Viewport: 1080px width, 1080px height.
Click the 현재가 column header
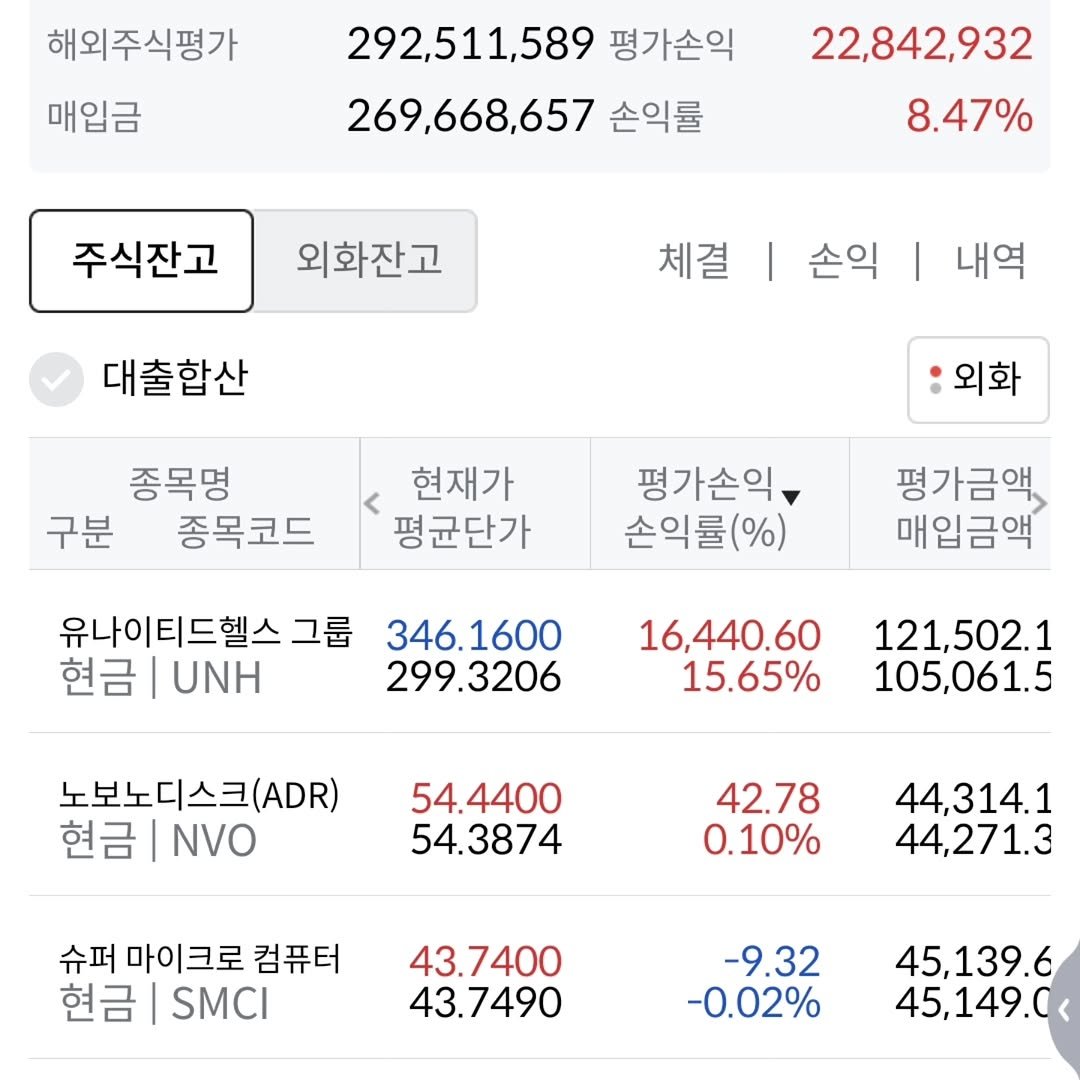click(x=462, y=485)
